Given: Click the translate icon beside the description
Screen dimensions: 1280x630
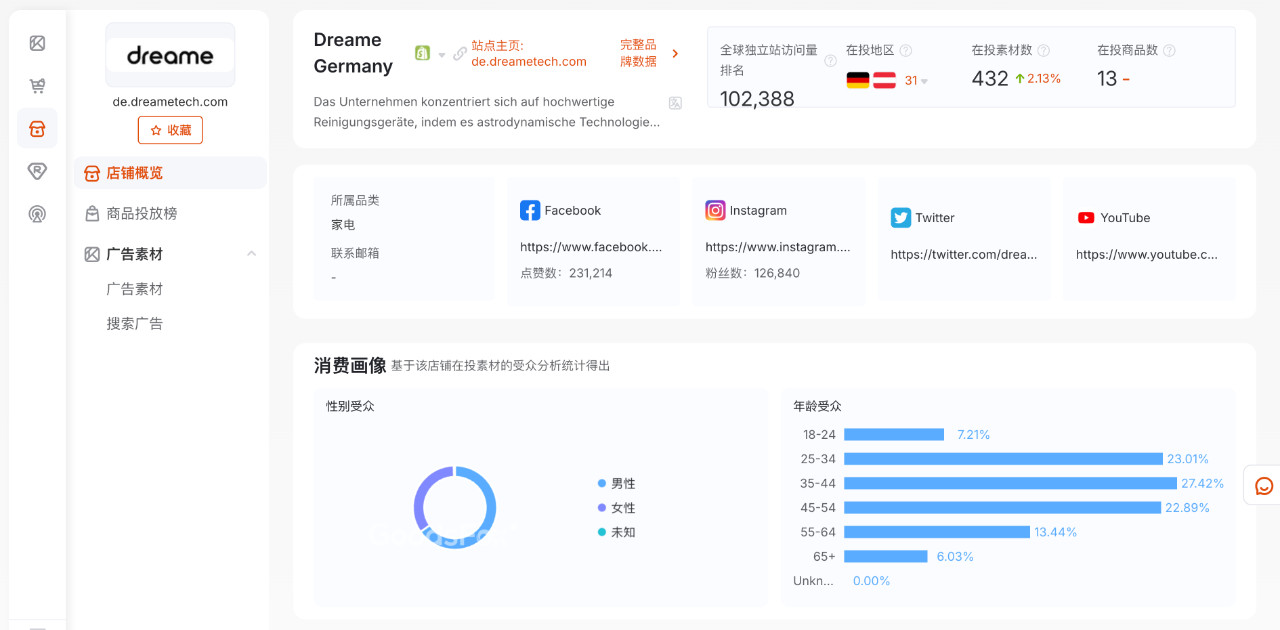Looking at the screenshot, I should pos(675,103).
